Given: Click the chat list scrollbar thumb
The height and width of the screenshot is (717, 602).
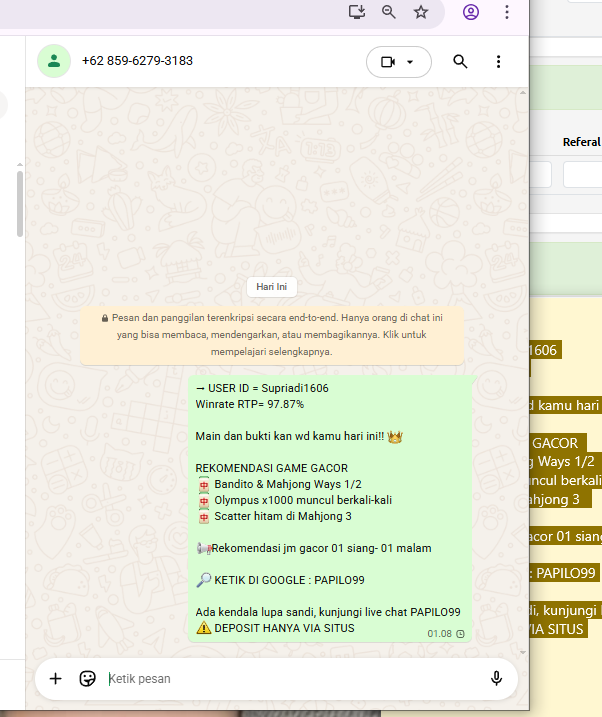Looking at the screenshot, I should [20, 204].
